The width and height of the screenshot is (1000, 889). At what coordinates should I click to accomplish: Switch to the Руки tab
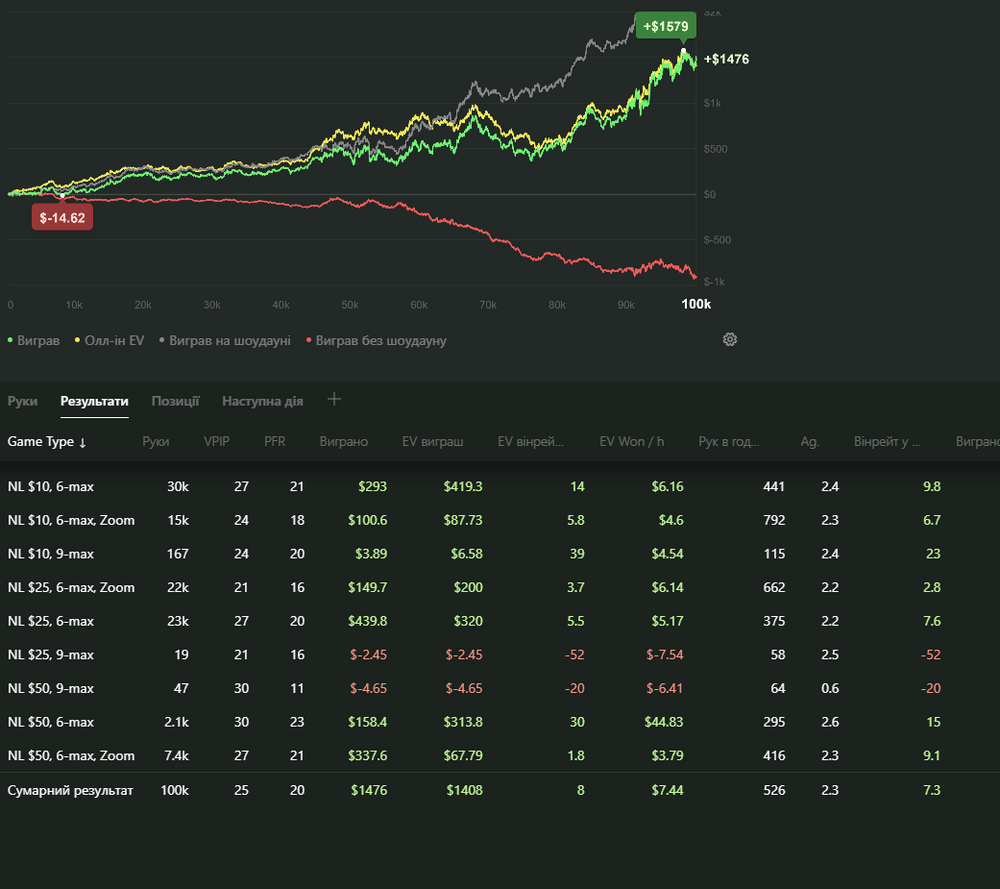23,401
